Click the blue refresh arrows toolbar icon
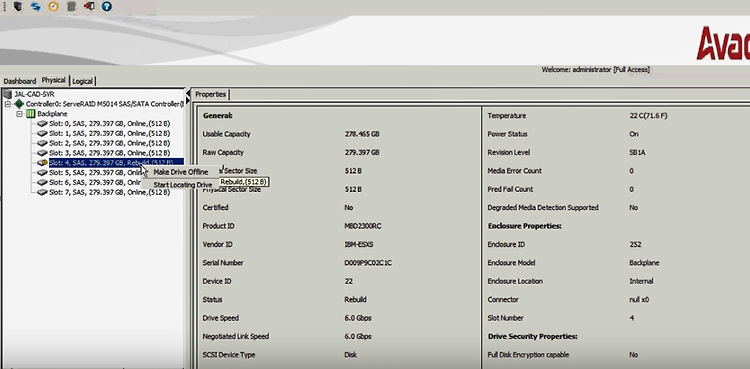The image size is (750, 369). click(35, 6)
